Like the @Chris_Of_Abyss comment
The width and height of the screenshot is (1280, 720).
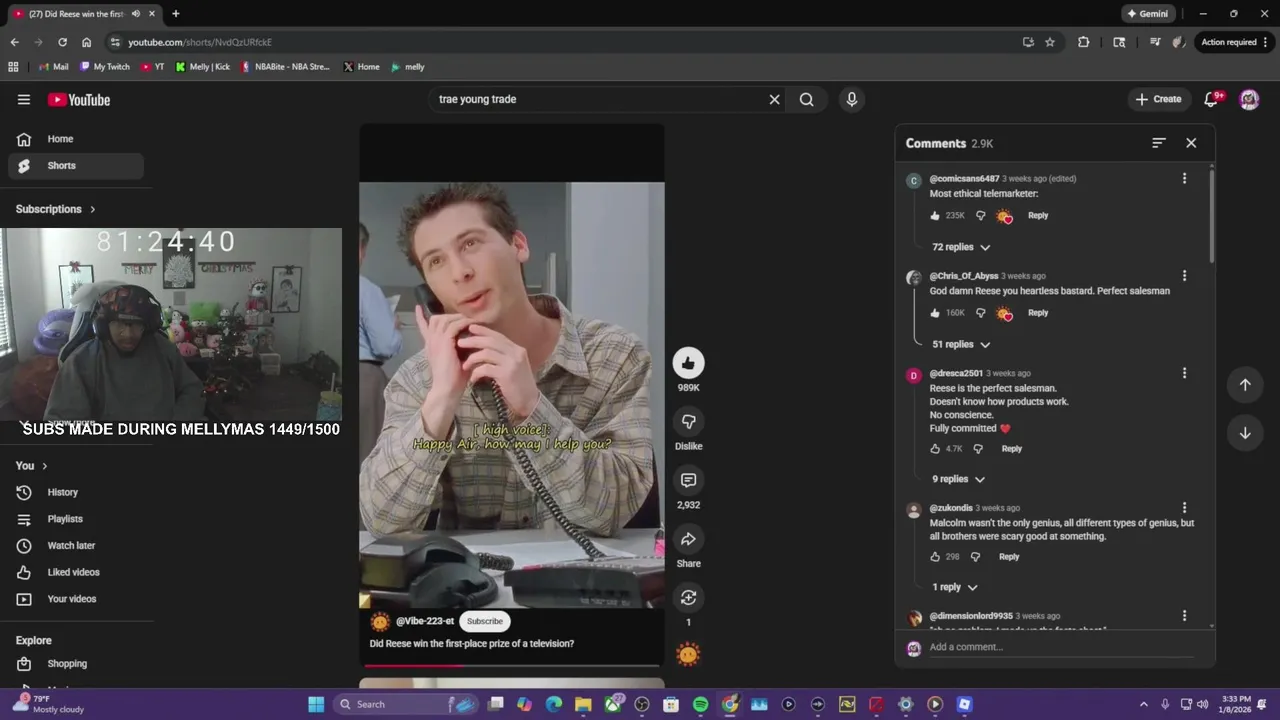click(935, 313)
